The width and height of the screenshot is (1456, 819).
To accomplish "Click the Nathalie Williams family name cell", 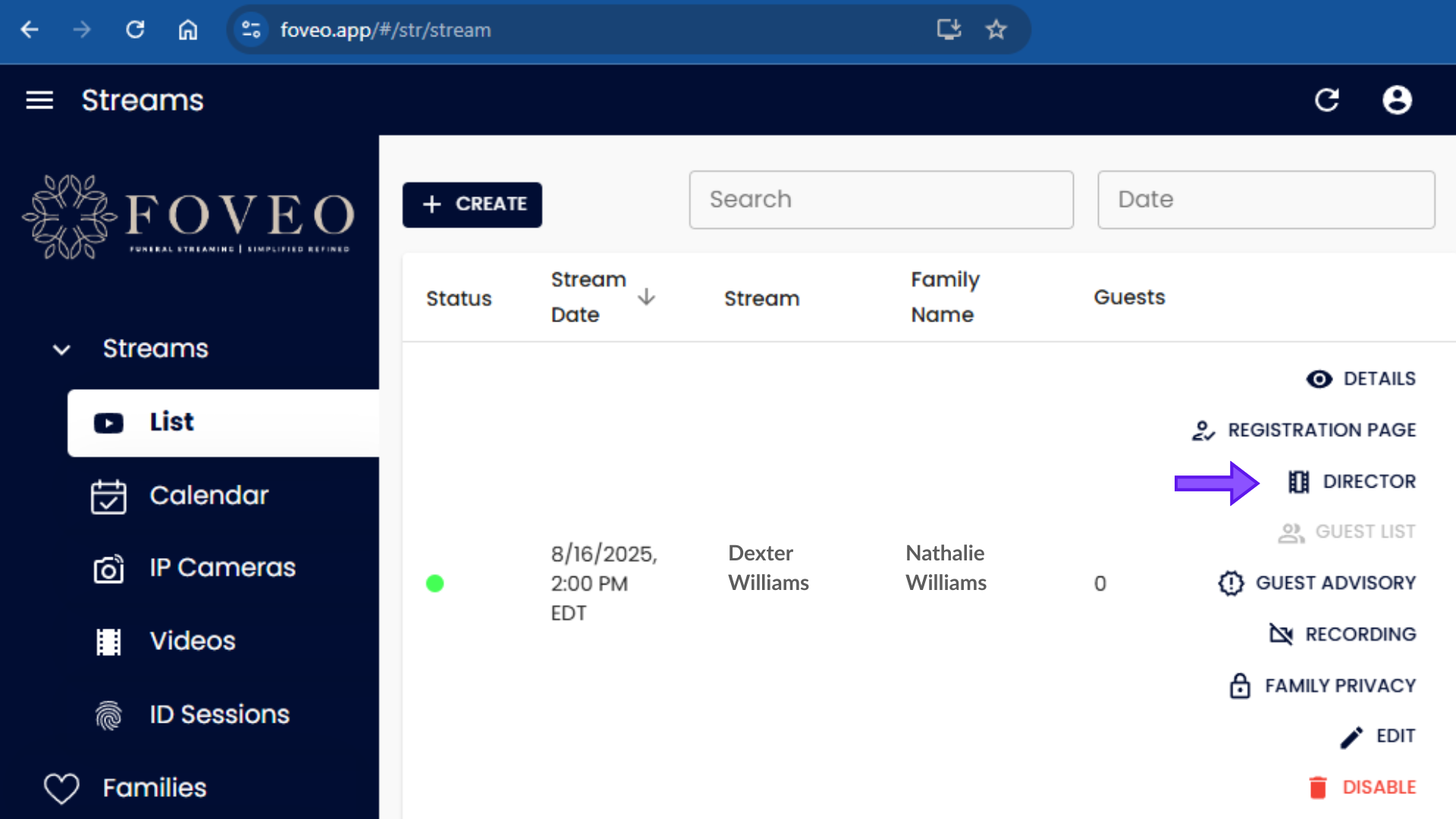I will coord(946,568).
